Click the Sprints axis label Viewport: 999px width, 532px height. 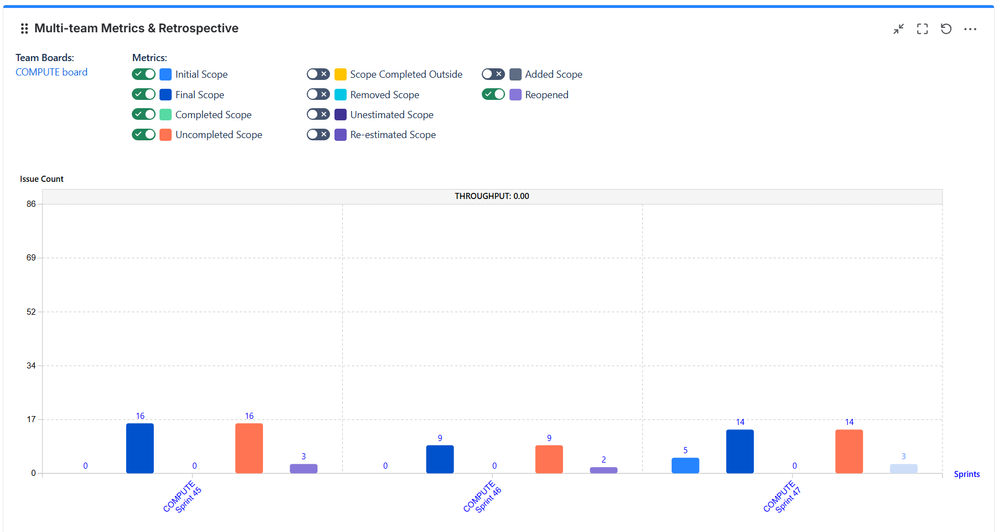coord(967,474)
